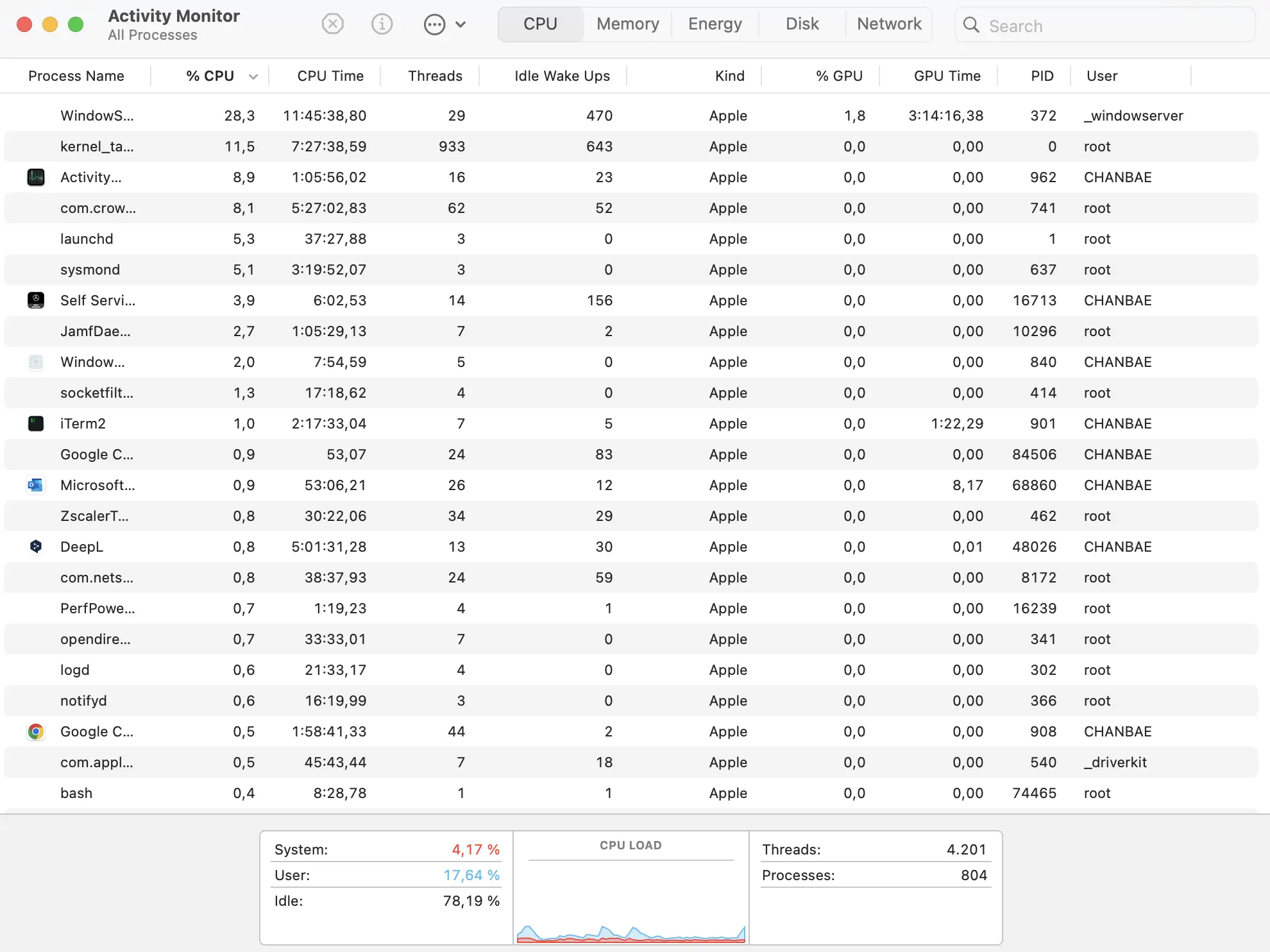Open the Network tab
The height and width of the screenshot is (952, 1270).
click(x=888, y=24)
